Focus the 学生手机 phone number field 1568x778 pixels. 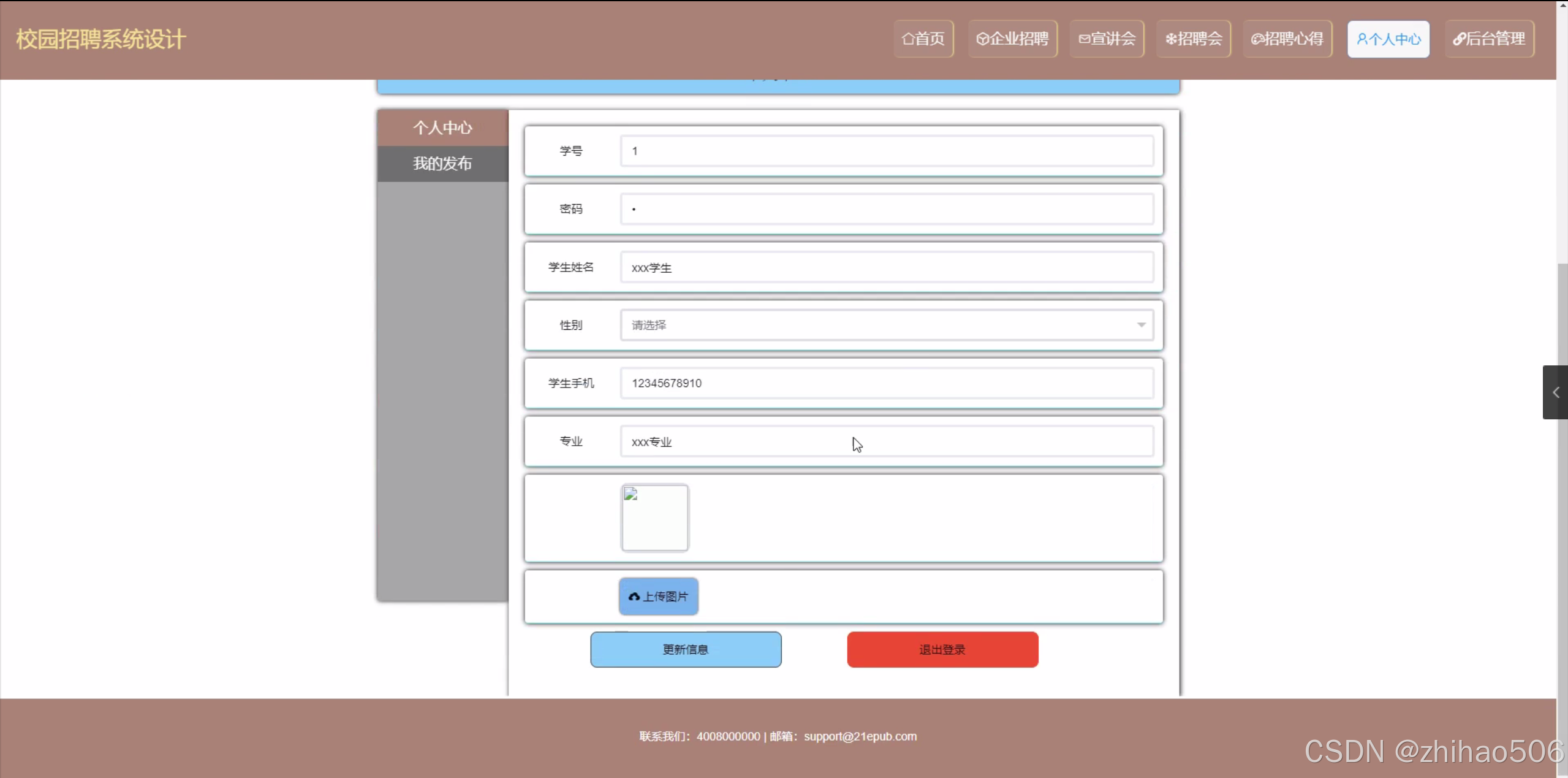[886, 383]
